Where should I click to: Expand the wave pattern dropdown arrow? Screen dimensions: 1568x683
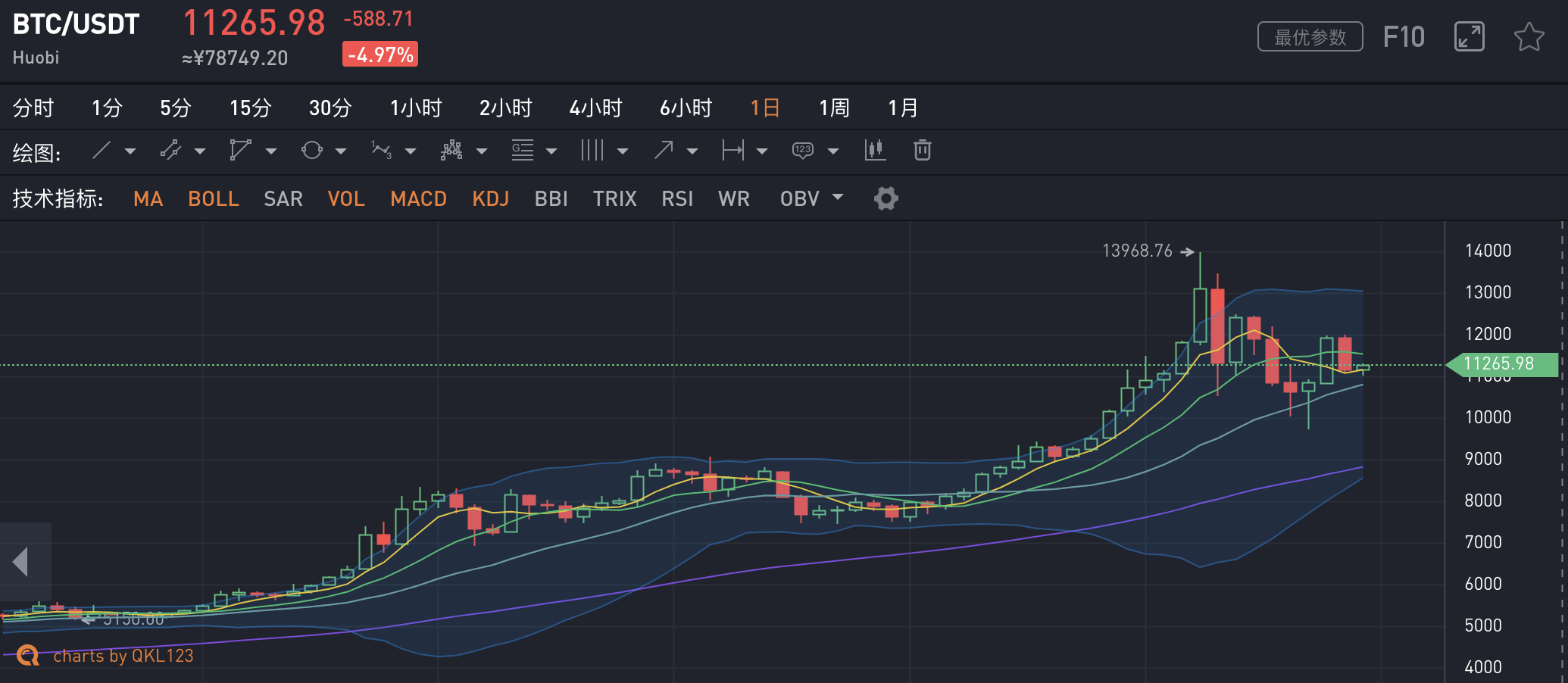click(411, 151)
